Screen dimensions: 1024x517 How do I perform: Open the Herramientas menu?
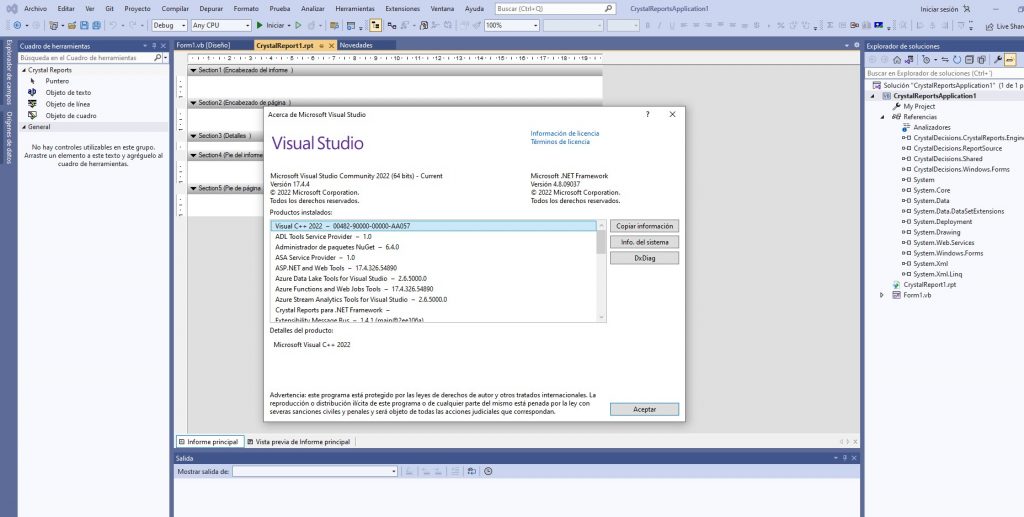(x=355, y=8)
